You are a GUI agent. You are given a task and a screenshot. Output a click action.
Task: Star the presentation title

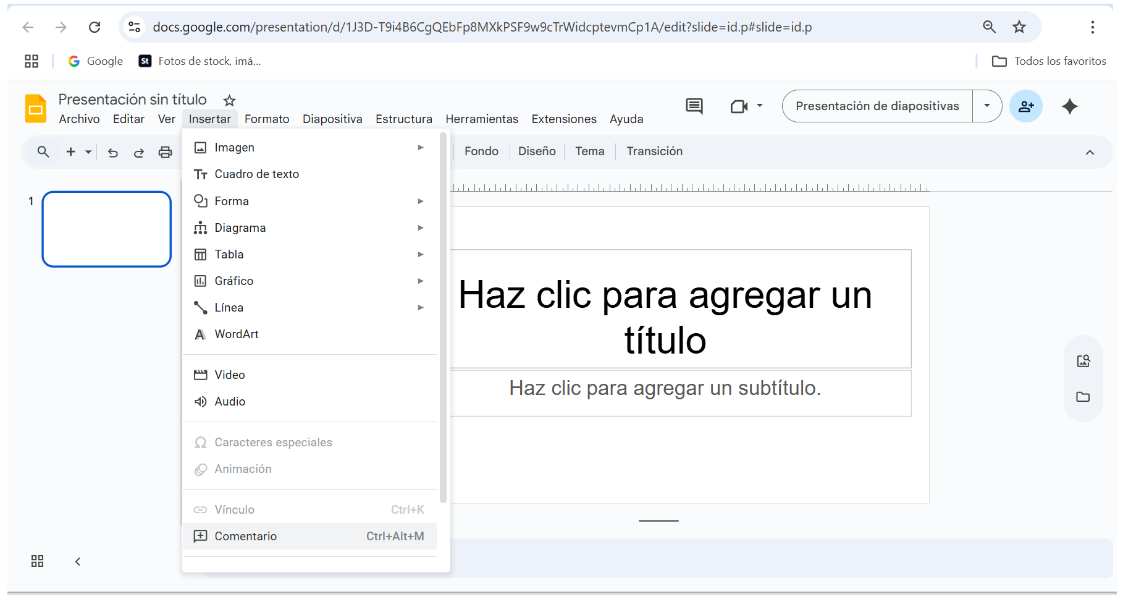tap(229, 100)
